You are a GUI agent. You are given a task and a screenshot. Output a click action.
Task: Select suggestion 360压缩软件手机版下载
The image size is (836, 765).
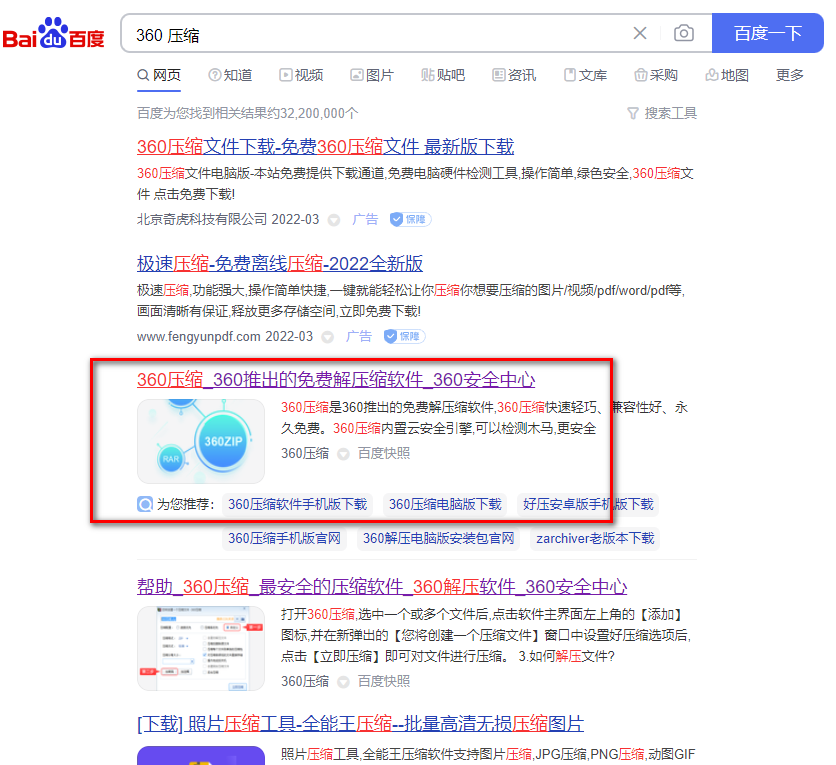click(298, 504)
